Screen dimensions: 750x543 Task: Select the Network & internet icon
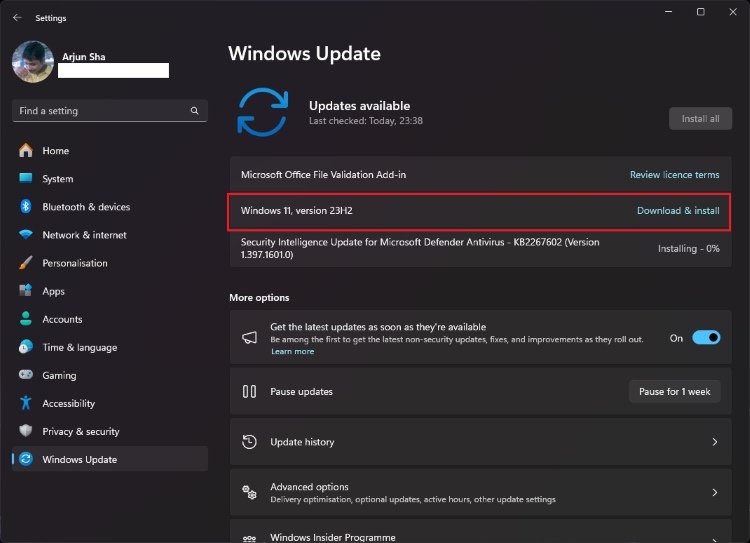pos(25,235)
